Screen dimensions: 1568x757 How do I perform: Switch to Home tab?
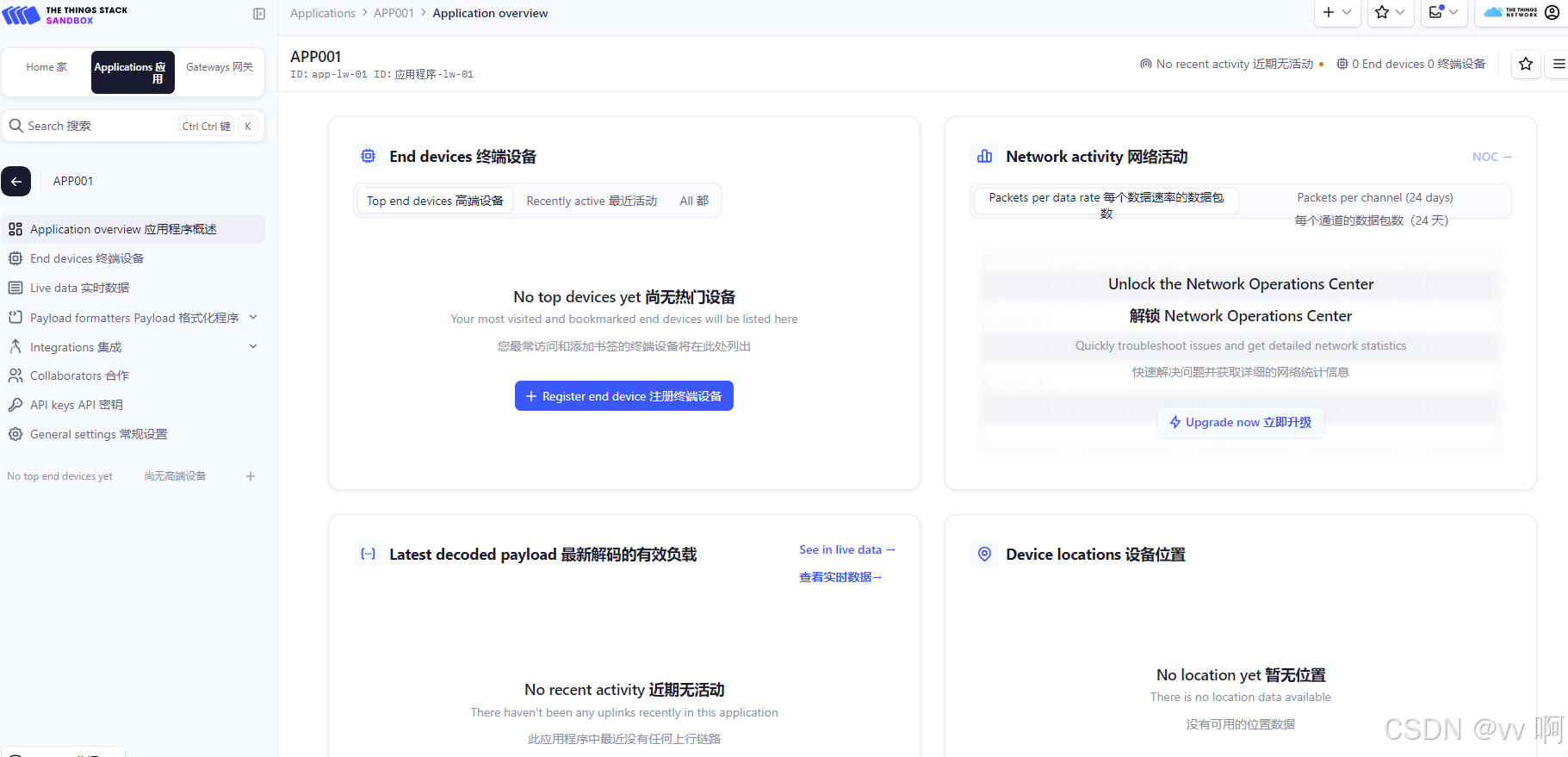46,67
